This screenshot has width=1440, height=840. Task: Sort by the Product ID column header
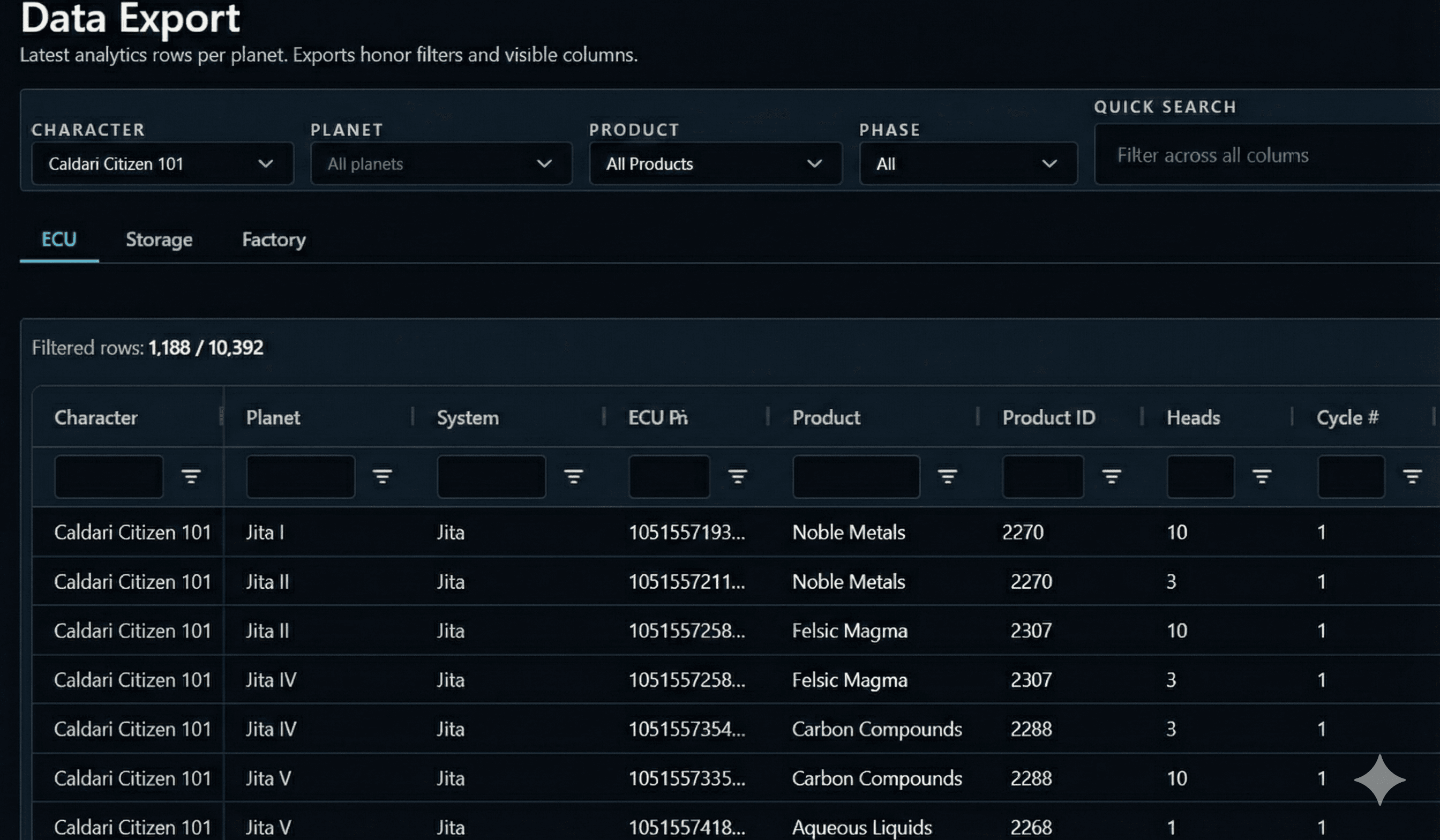[x=1048, y=418]
